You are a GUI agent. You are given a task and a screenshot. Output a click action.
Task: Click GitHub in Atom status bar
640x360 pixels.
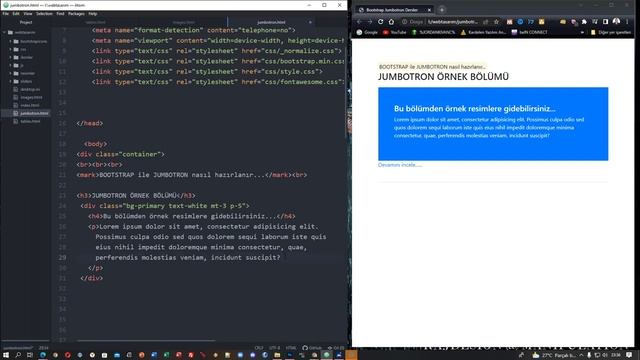point(312,348)
